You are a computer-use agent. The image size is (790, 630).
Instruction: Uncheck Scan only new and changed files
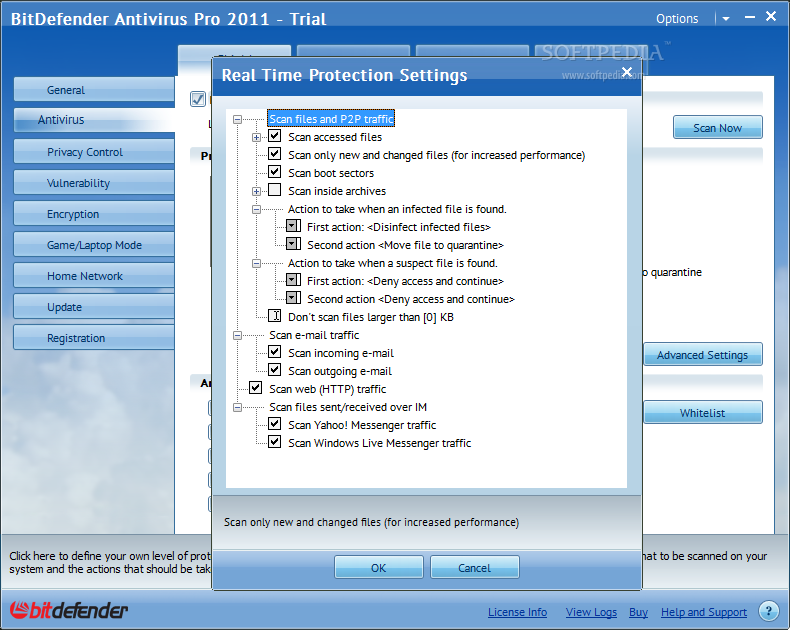point(275,154)
